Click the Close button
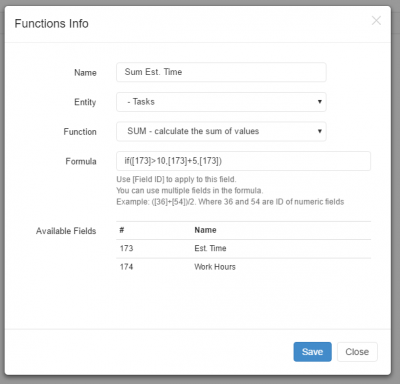The width and height of the screenshot is (400, 384). 357,352
